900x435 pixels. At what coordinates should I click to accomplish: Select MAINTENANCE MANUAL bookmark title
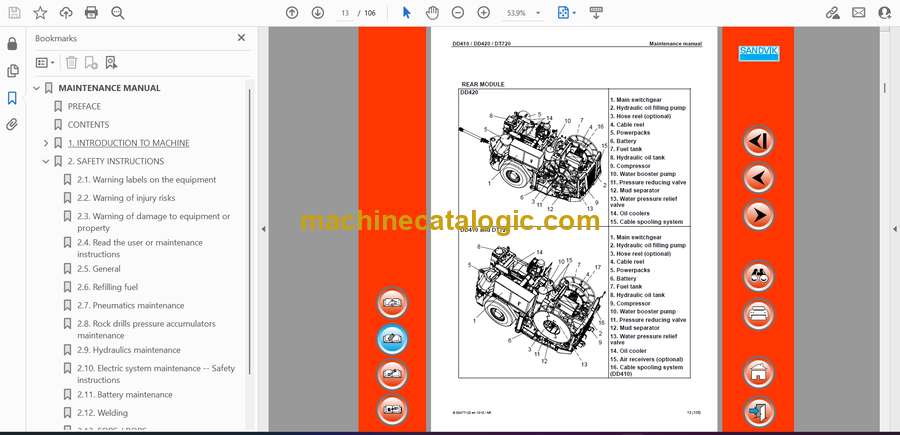tap(110, 88)
